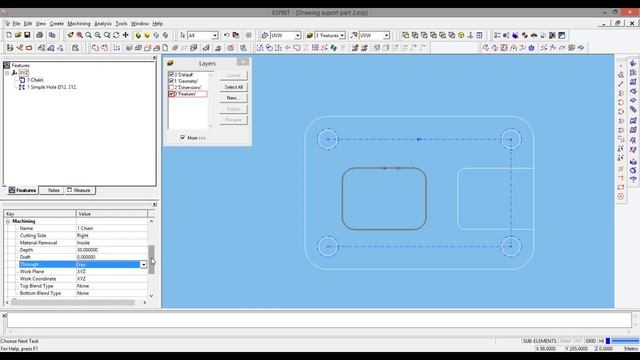This screenshot has width=640, height=360.
Task: Toggle the 3 'Features' layer checkbox
Action: 171,94
